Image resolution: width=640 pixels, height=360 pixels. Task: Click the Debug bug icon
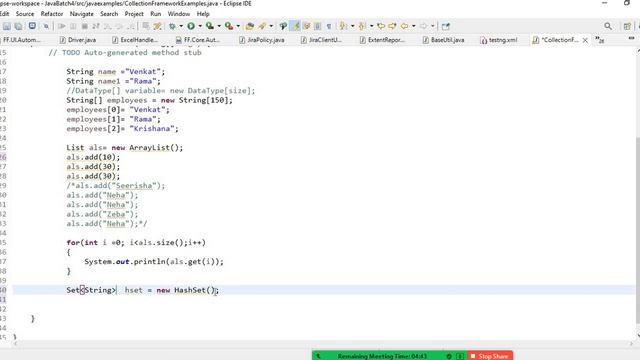172,26
